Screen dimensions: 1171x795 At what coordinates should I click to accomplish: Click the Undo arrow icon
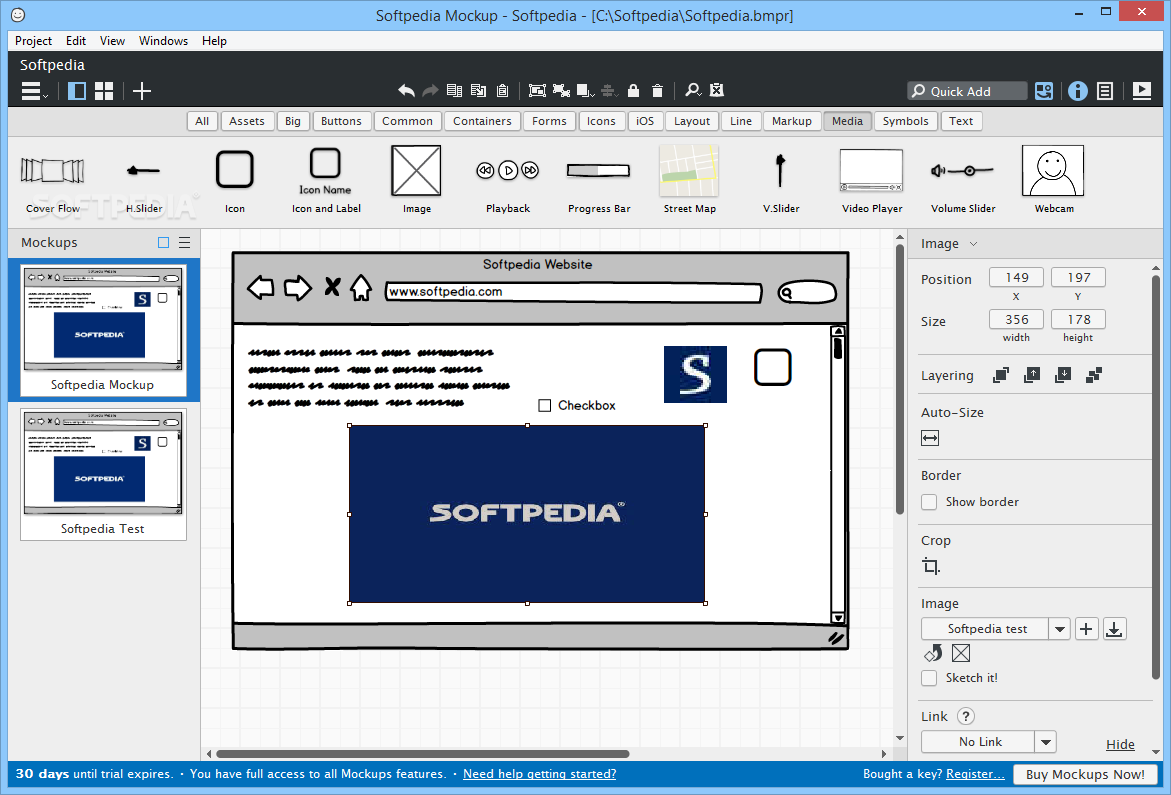pyautogui.click(x=406, y=90)
